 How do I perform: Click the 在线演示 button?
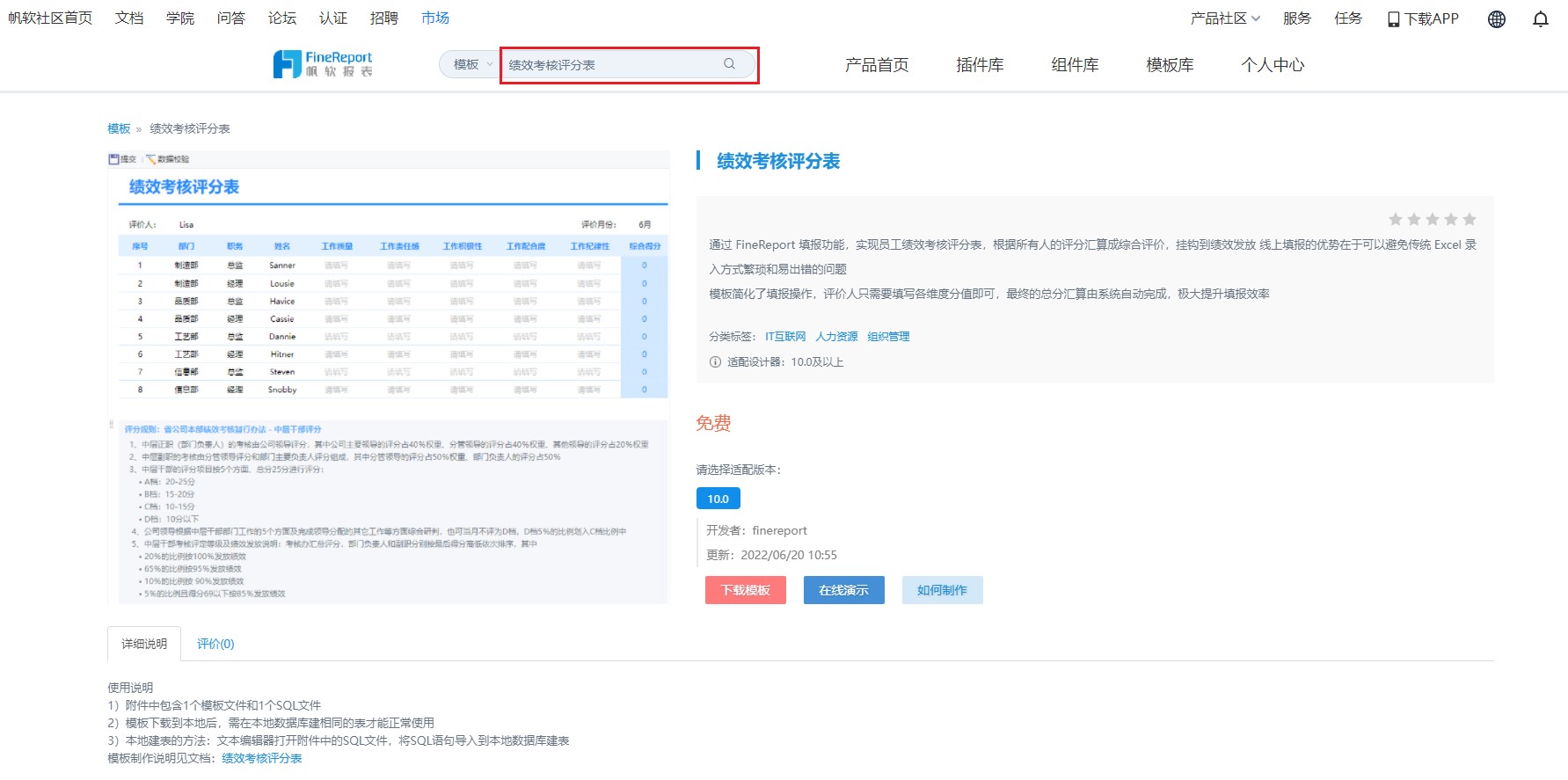tap(844, 590)
